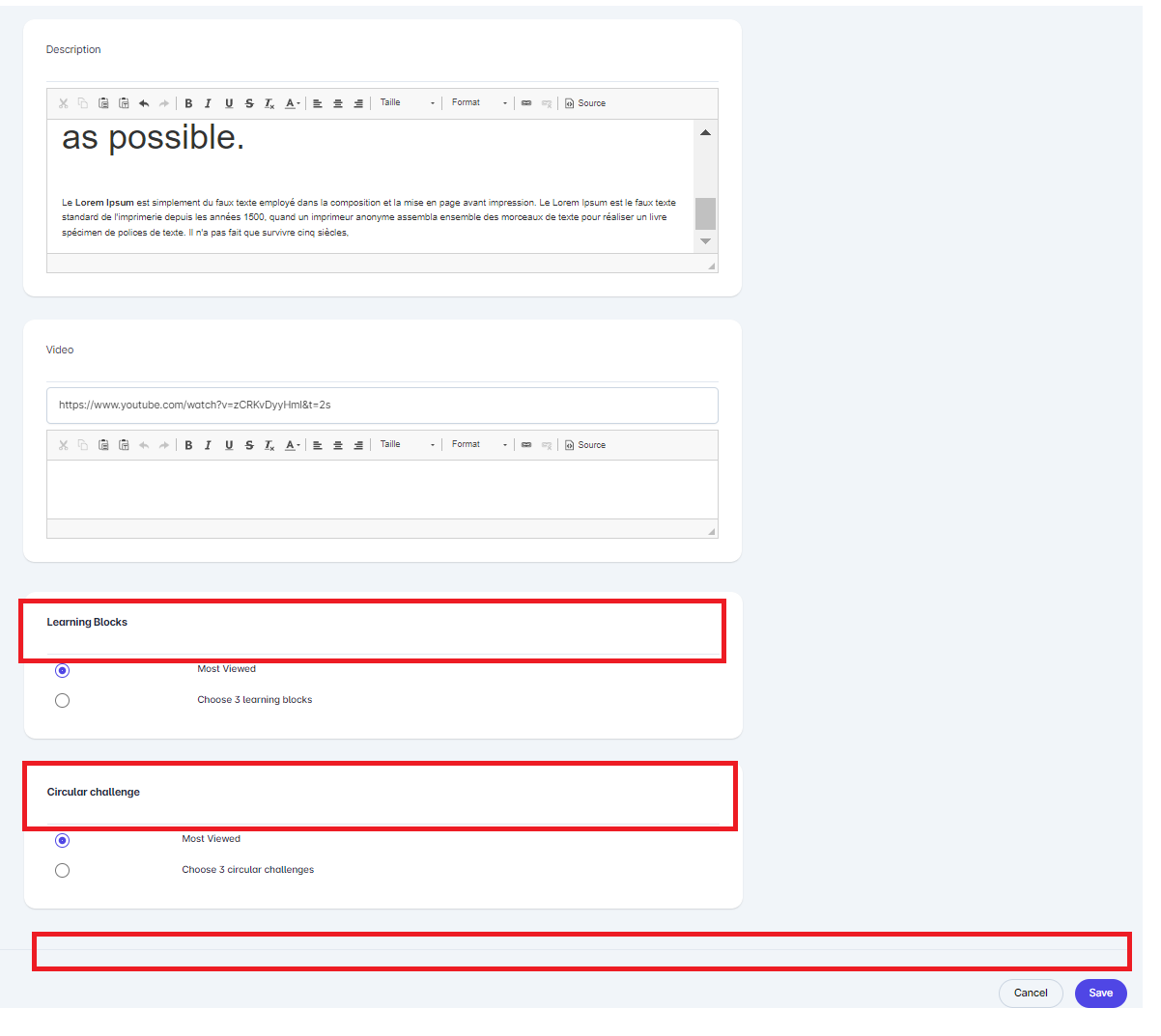Click the Save button

[1100, 993]
